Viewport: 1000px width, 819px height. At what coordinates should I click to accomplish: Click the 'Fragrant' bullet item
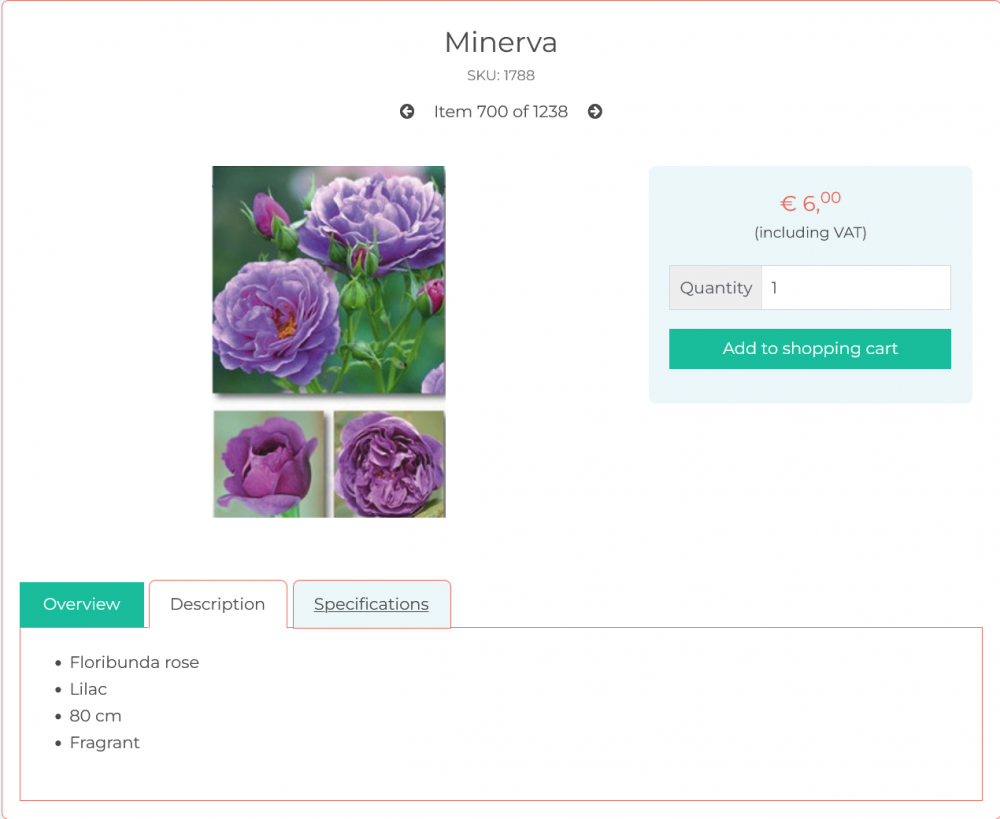(105, 742)
